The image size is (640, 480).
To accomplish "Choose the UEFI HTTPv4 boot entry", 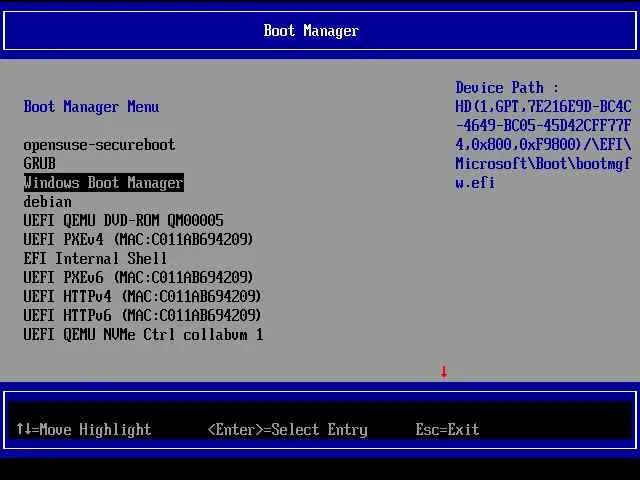I will click(142, 297).
